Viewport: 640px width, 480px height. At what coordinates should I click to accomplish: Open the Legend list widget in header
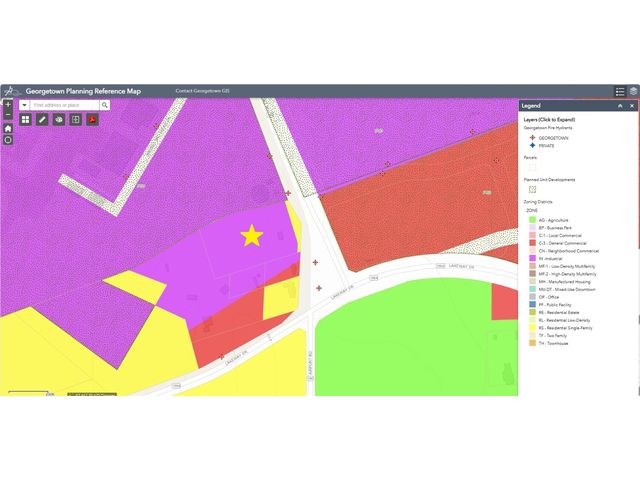[620, 91]
